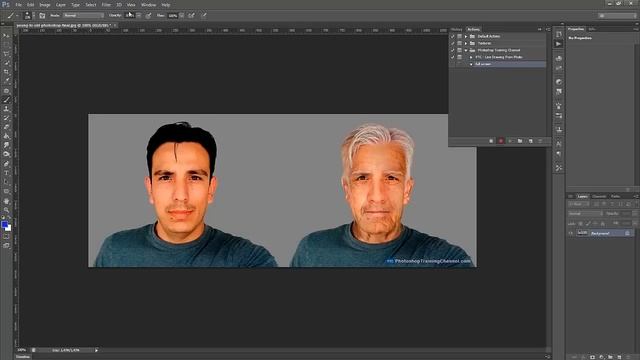Switch to the Channels tab in layers panel
The width and height of the screenshot is (640, 360).
click(x=599, y=196)
